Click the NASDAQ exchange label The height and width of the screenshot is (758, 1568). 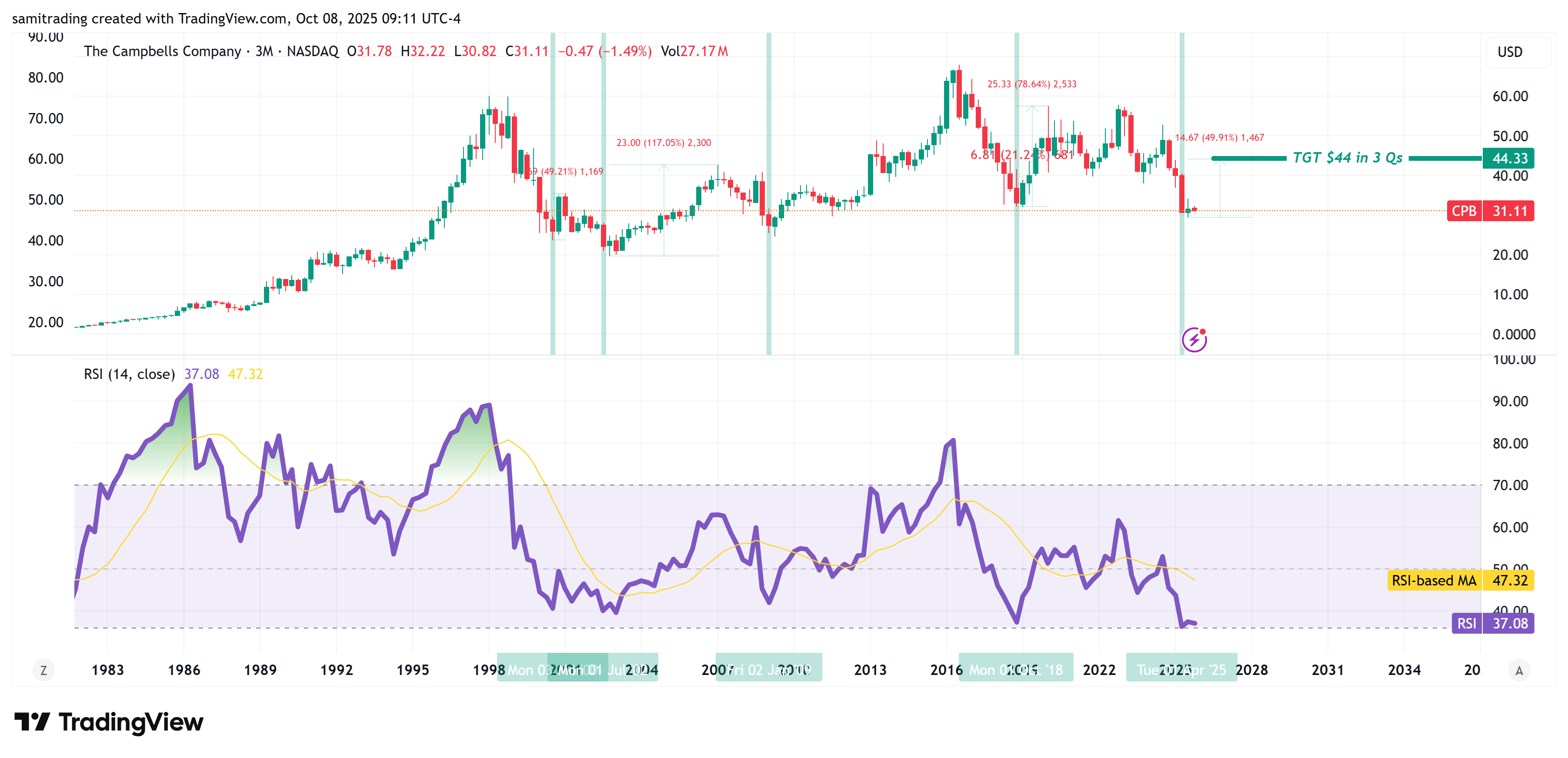312,51
